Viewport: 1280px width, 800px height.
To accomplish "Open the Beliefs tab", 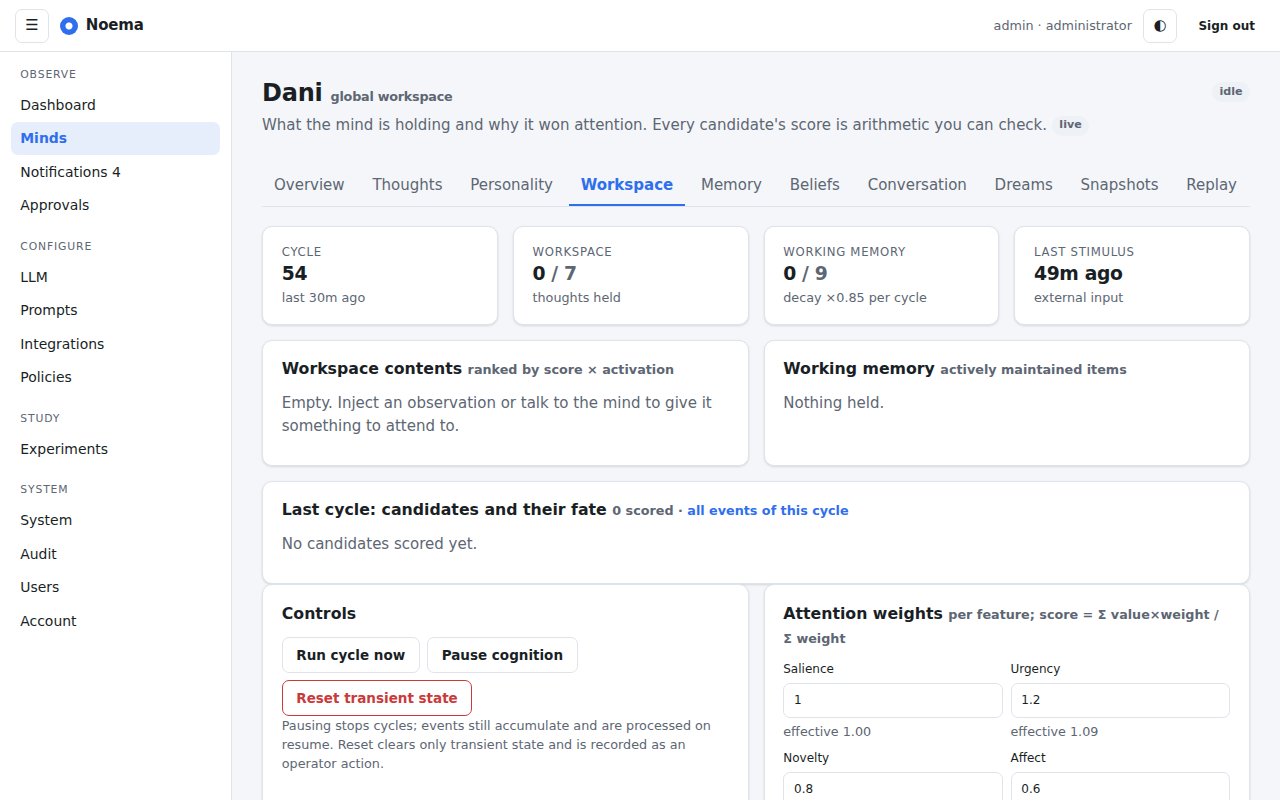I will point(815,185).
